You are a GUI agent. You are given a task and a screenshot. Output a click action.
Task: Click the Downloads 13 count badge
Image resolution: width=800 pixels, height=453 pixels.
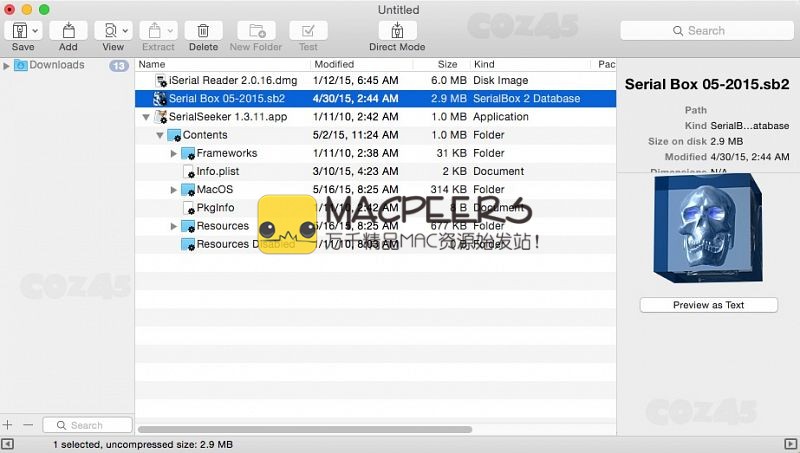pos(118,65)
